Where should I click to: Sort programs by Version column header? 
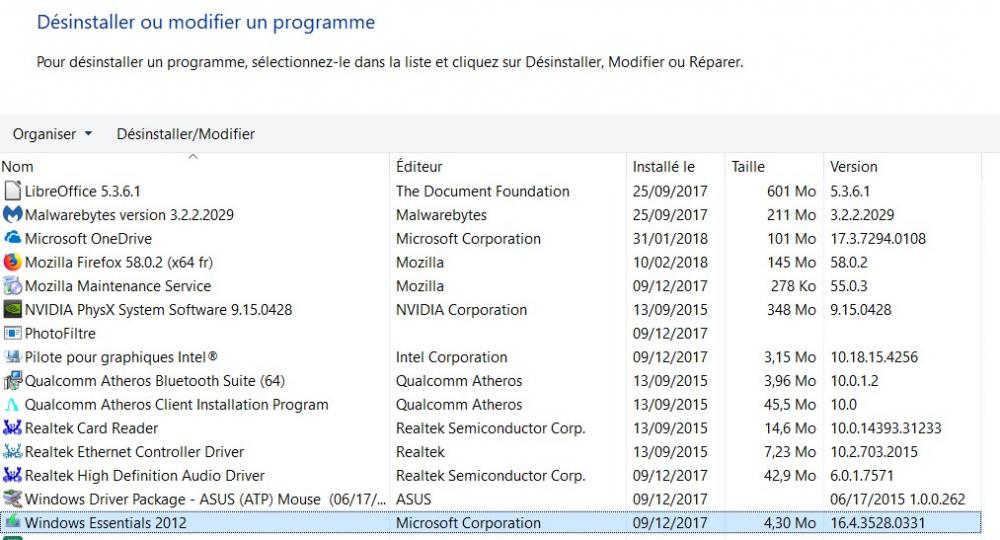(854, 167)
